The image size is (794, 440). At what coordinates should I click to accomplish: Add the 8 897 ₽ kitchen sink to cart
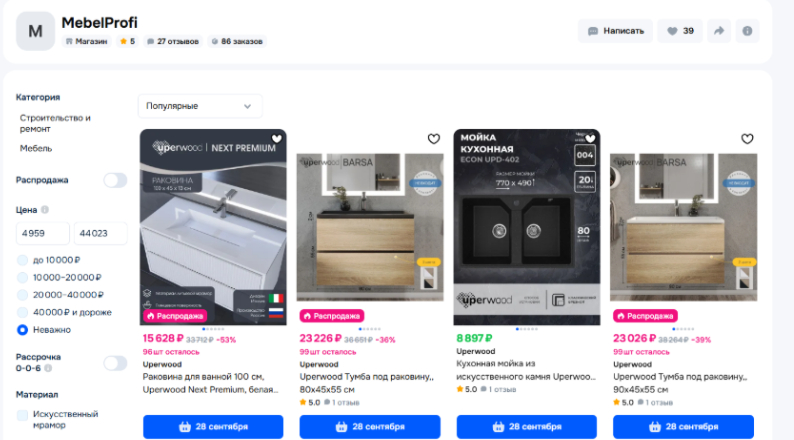[527, 427]
